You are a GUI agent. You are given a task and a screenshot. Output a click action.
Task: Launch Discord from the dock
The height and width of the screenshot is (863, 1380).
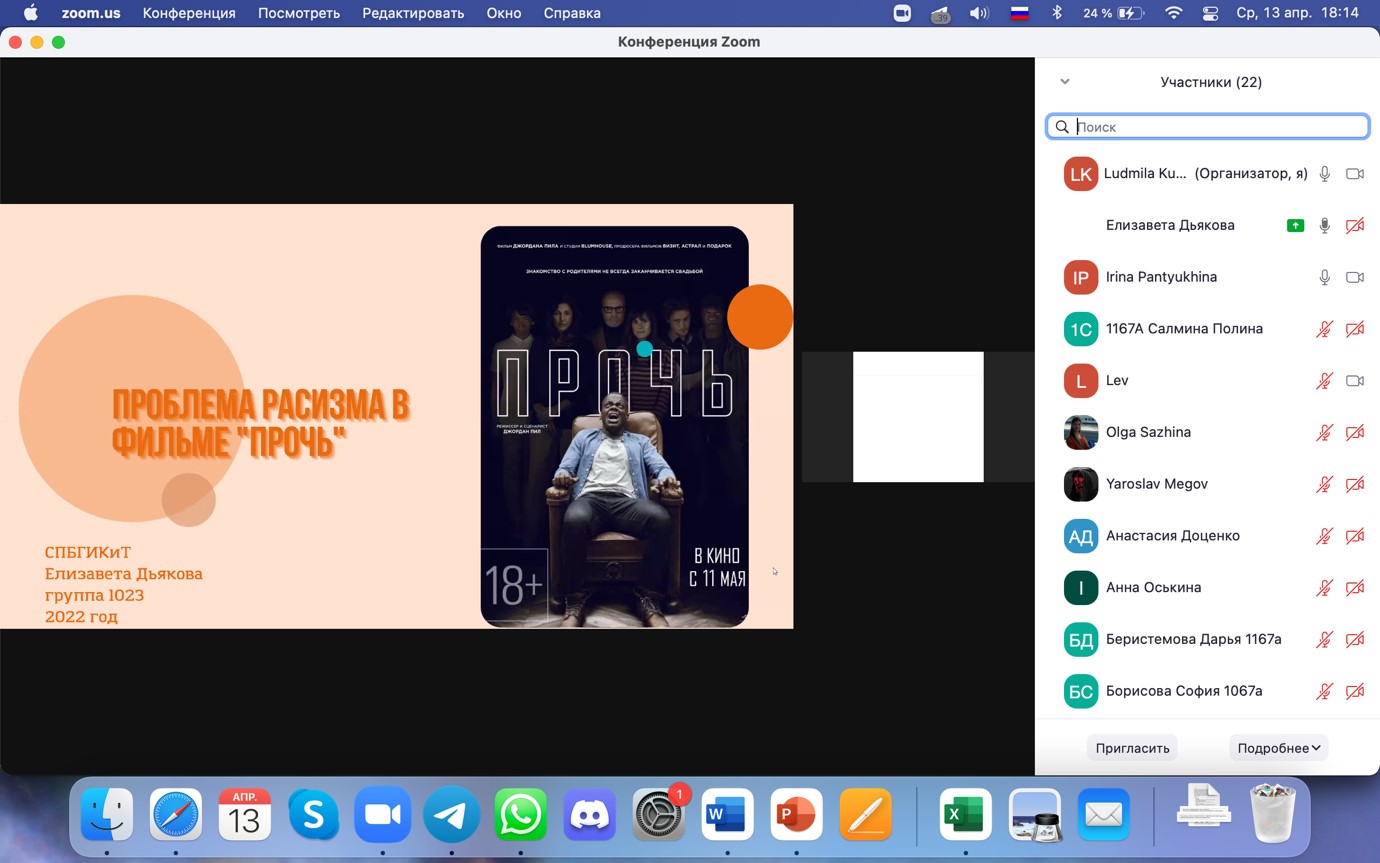pyautogui.click(x=589, y=816)
